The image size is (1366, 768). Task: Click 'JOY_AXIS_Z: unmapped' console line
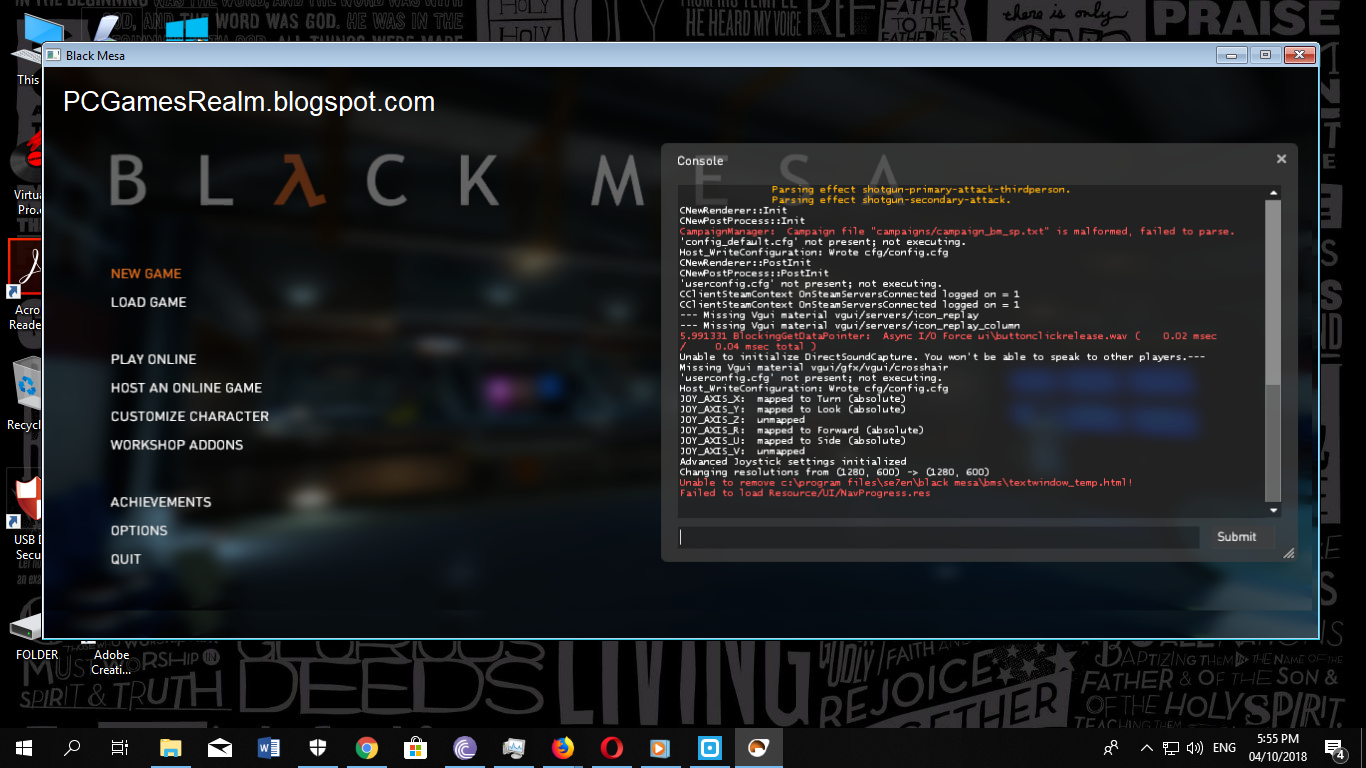tap(742, 420)
